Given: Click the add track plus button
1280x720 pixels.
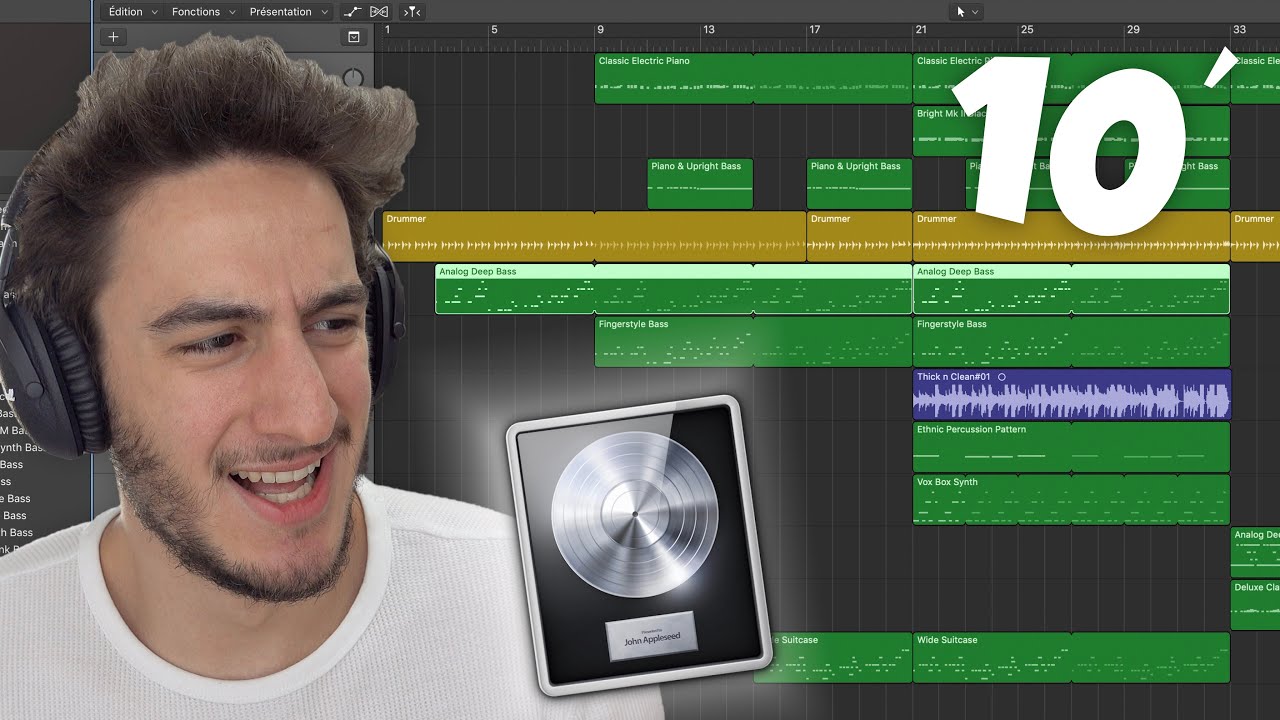Looking at the screenshot, I should (113, 37).
